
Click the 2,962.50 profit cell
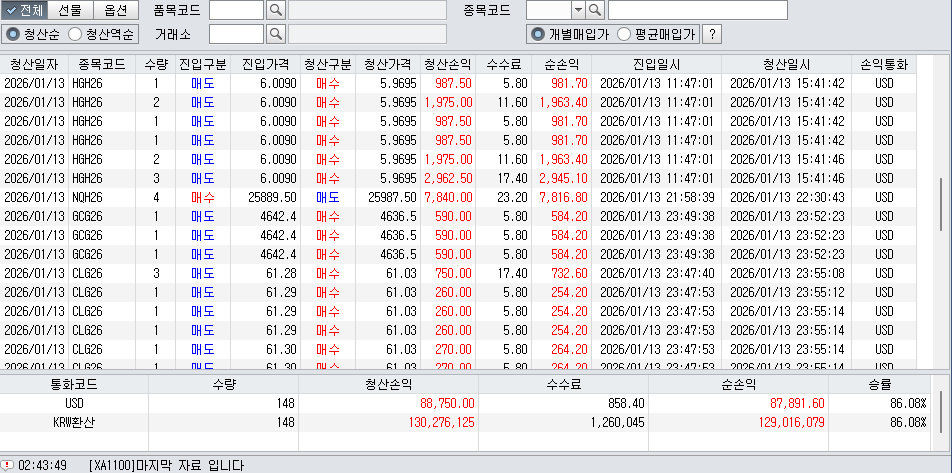(448, 179)
